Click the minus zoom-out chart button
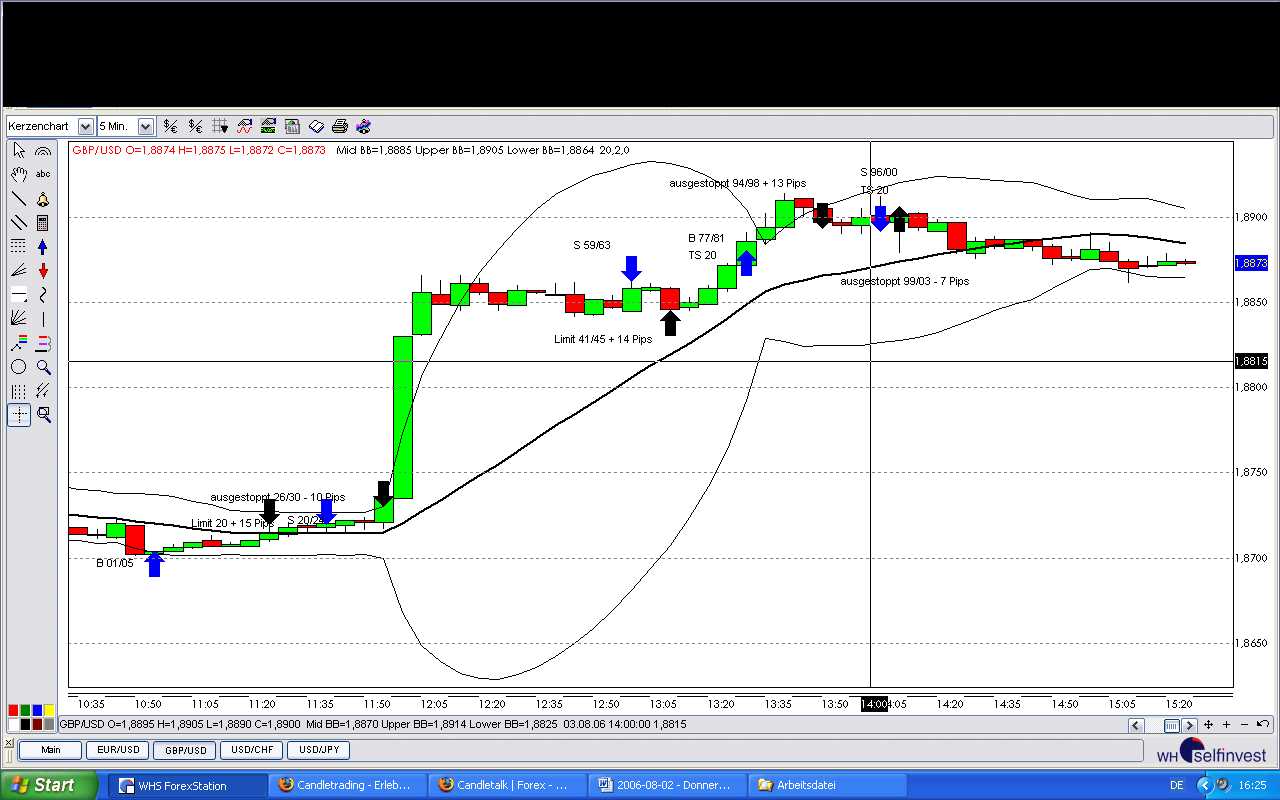The image size is (1280, 800). point(1244,725)
